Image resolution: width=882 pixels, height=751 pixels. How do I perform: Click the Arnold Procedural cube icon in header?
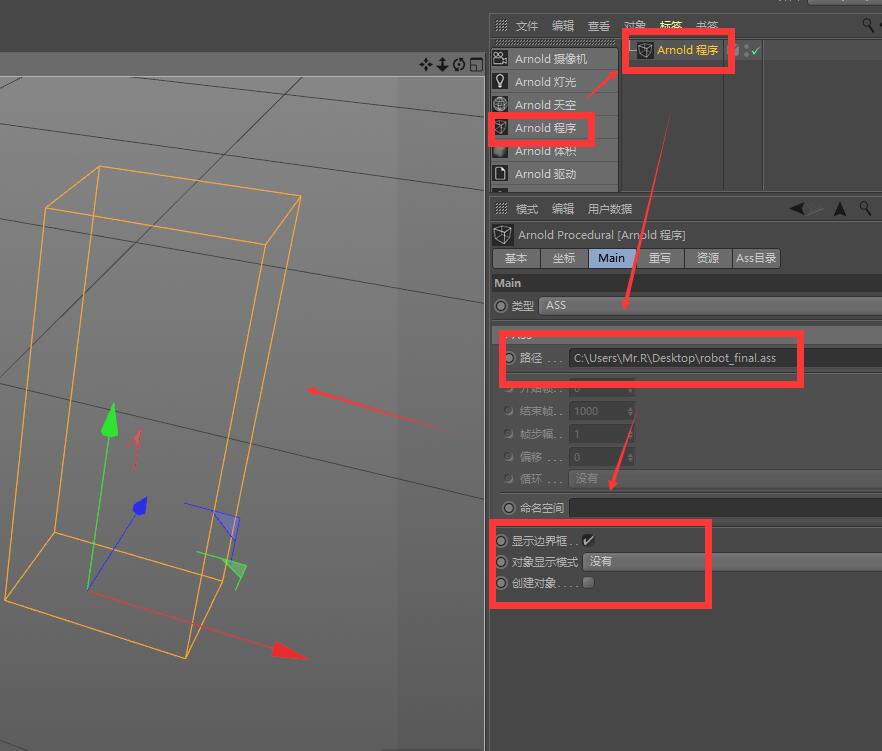pyautogui.click(x=502, y=235)
